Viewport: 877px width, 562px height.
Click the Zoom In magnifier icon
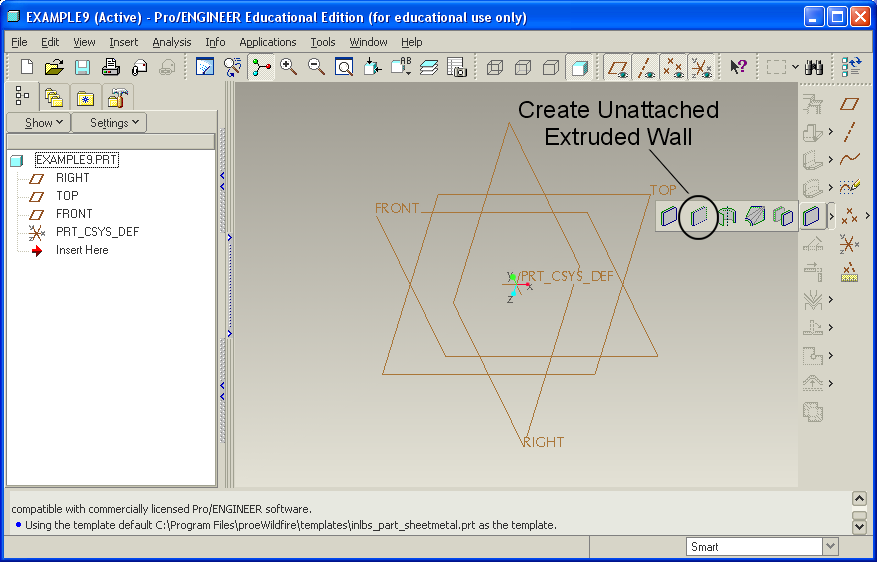tap(289, 67)
